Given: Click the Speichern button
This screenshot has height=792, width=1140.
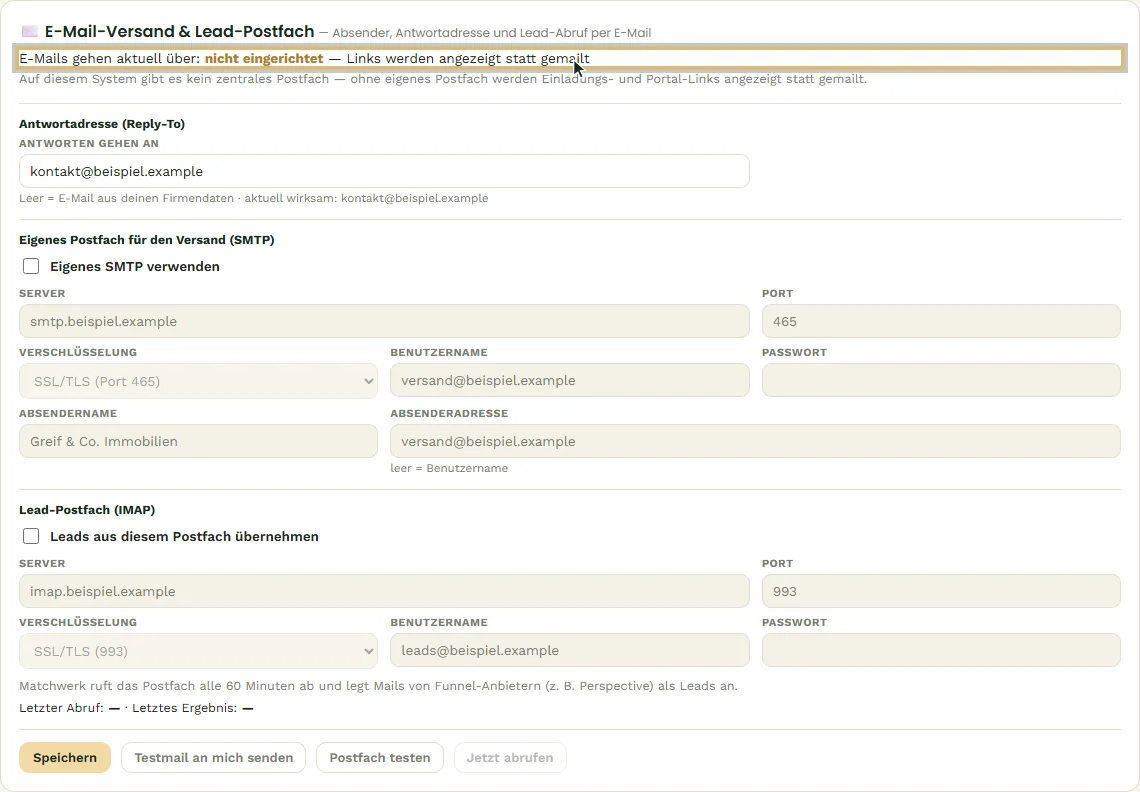Looking at the screenshot, I should pyautogui.click(x=65, y=758).
